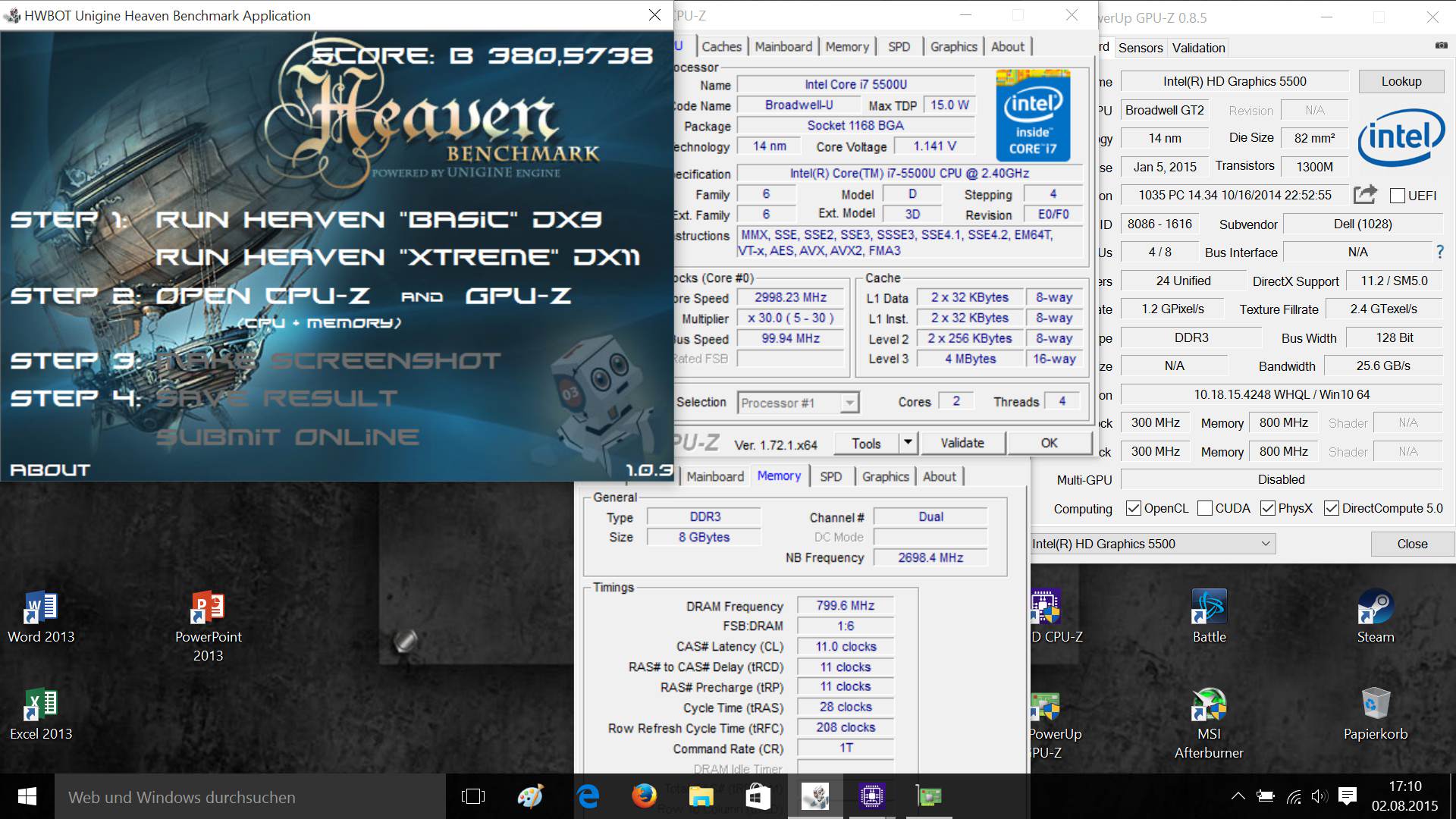
Task: Click the Wi-Fi network tray icon
Action: coord(1294,796)
